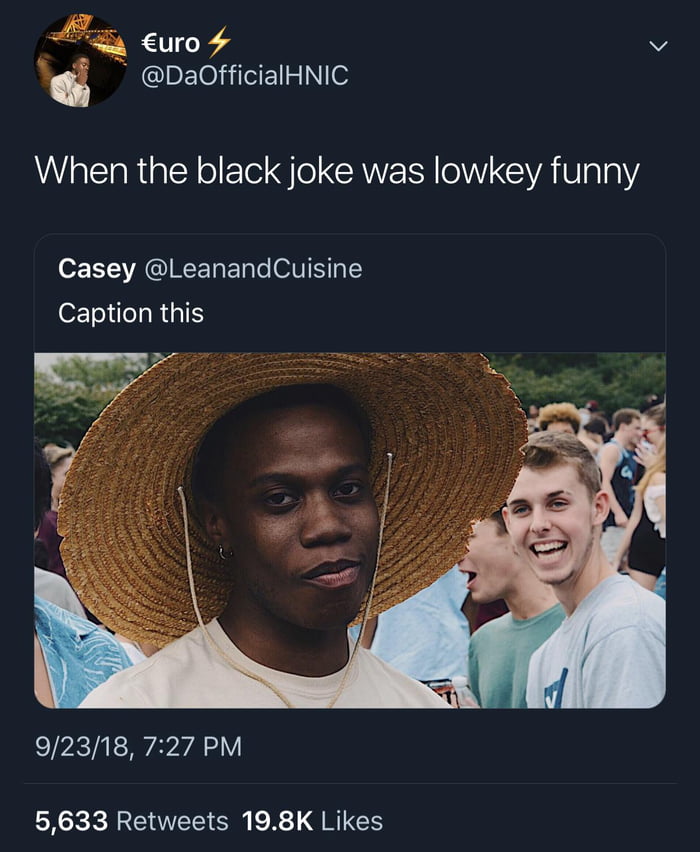This screenshot has height=852, width=700.
Task: Click the 9/23/18 date stamp
Action: (83, 747)
